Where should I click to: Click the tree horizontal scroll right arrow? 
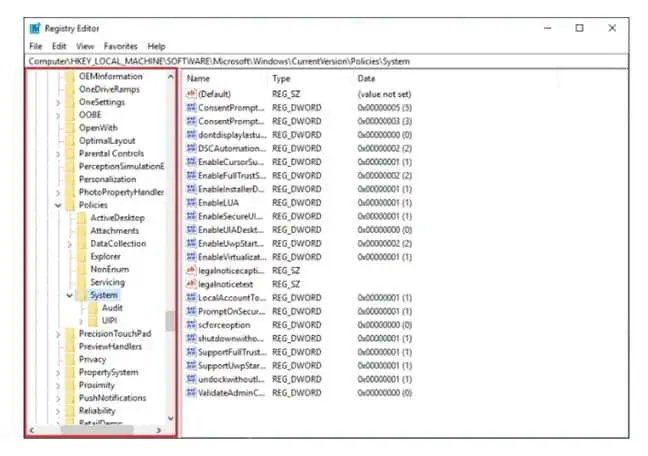pos(159,430)
